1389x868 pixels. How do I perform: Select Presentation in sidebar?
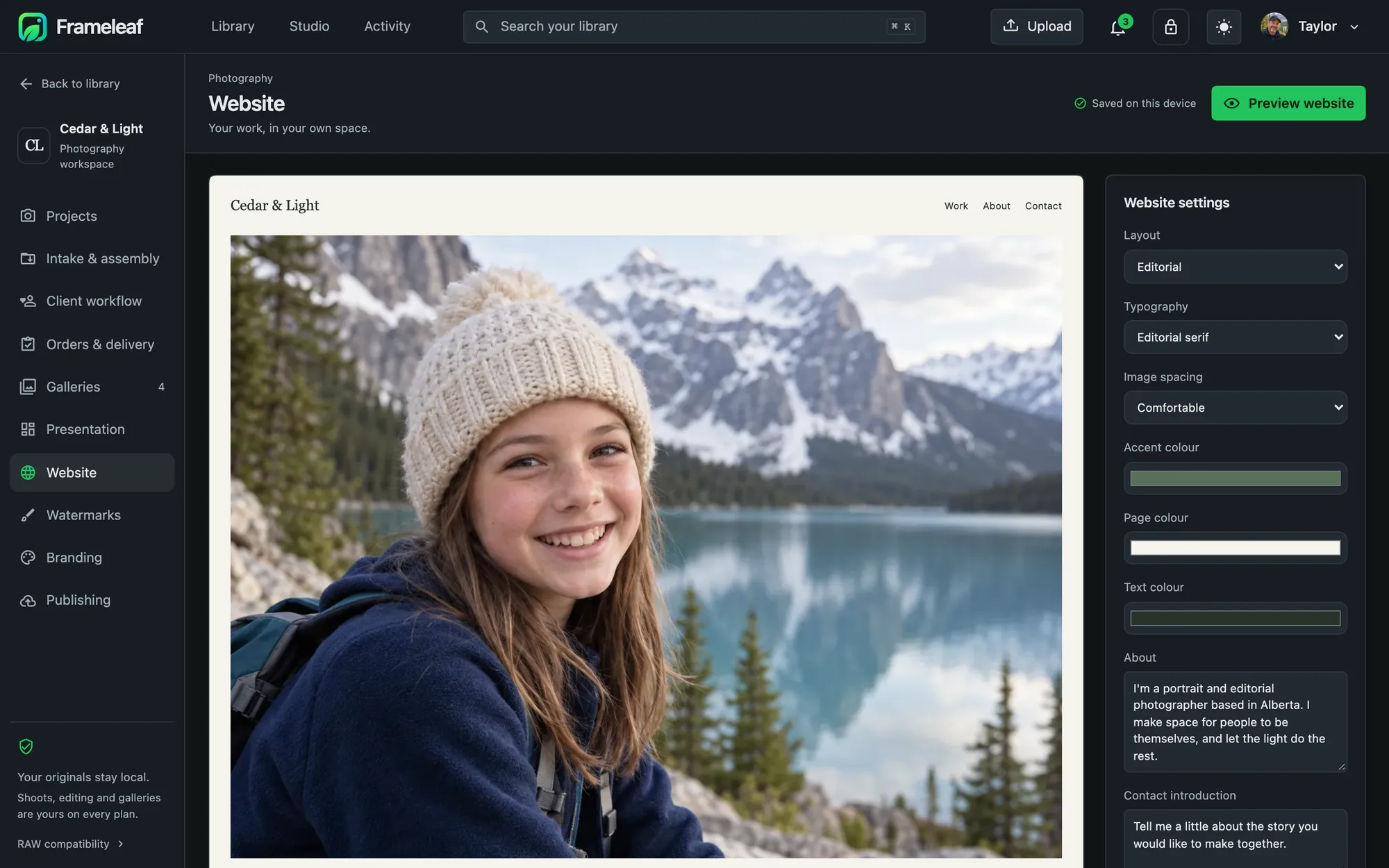(92, 429)
